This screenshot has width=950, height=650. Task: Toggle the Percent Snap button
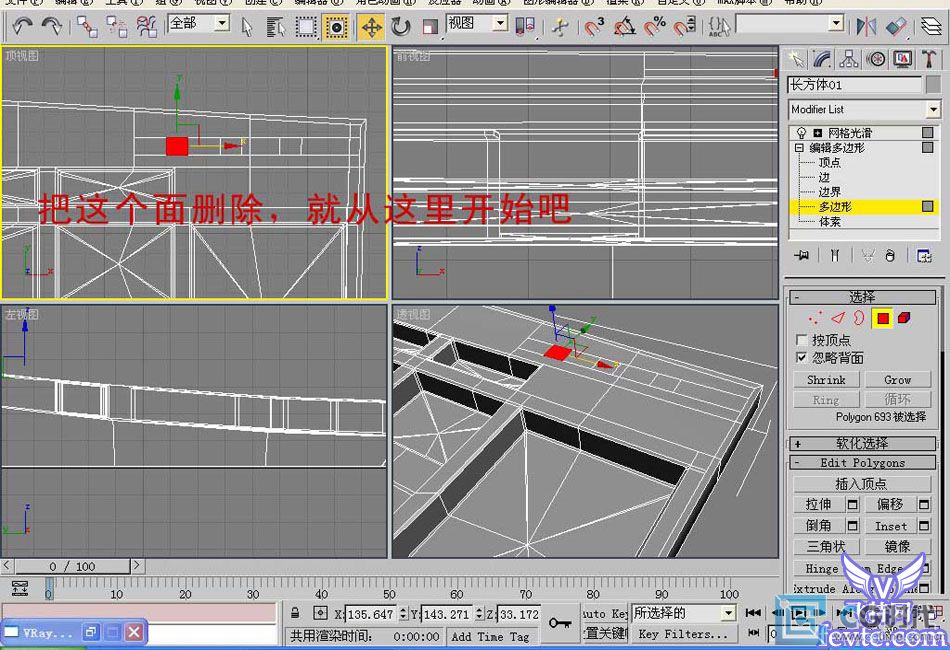click(x=655, y=27)
